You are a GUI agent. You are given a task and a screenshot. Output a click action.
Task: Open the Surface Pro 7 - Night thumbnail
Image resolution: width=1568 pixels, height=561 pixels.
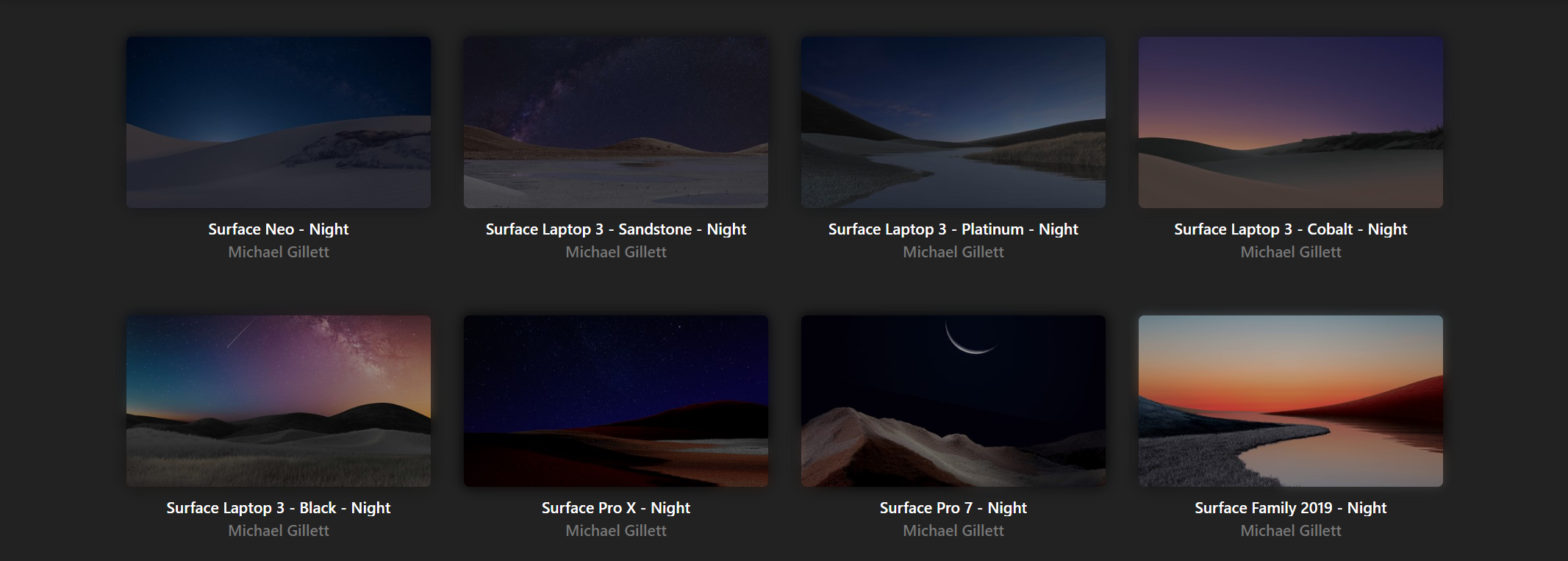click(x=953, y=401)
